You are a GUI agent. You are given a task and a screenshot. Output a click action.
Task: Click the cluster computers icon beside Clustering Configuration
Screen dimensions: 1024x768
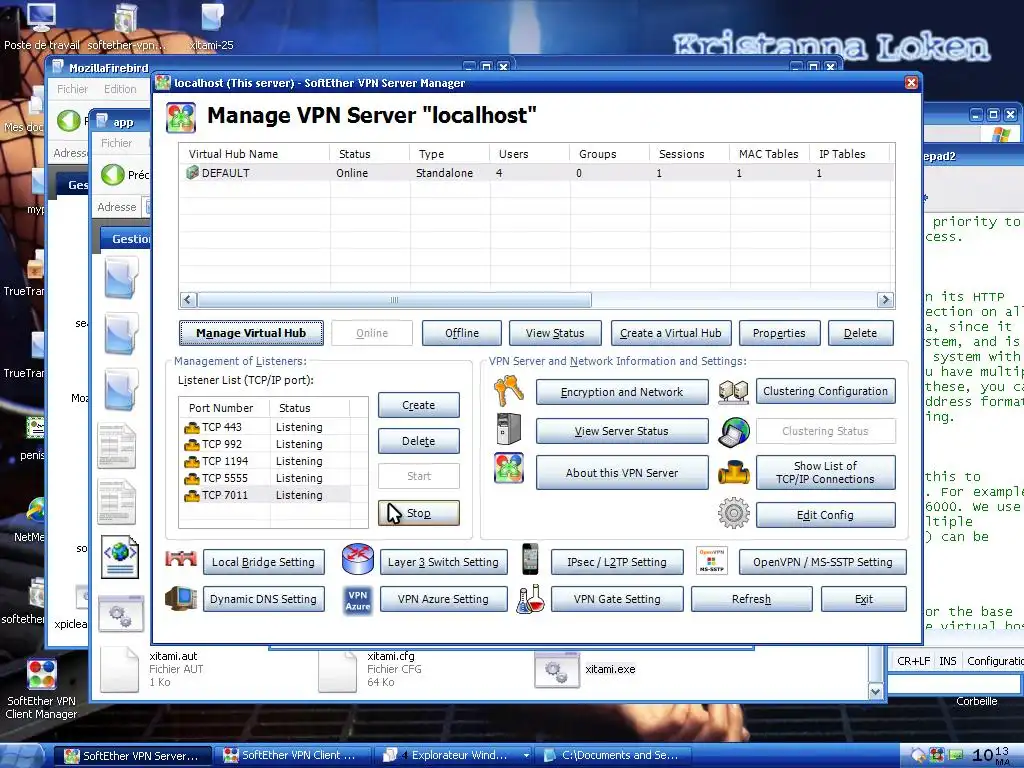click(733, 392)
